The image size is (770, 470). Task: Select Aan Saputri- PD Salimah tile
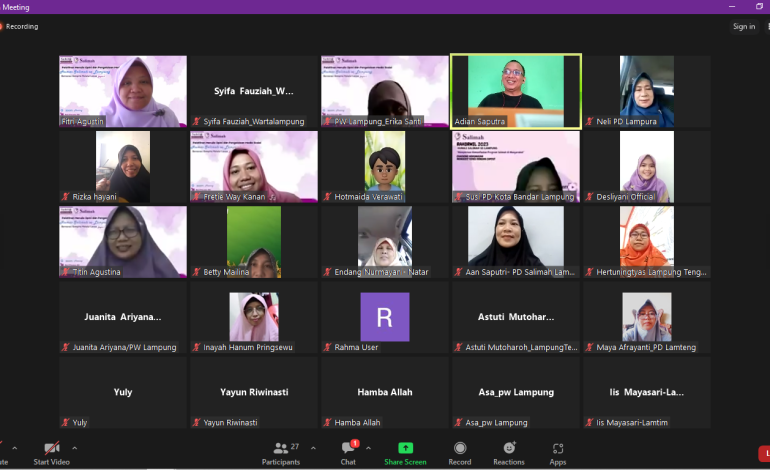click(516, 242)
